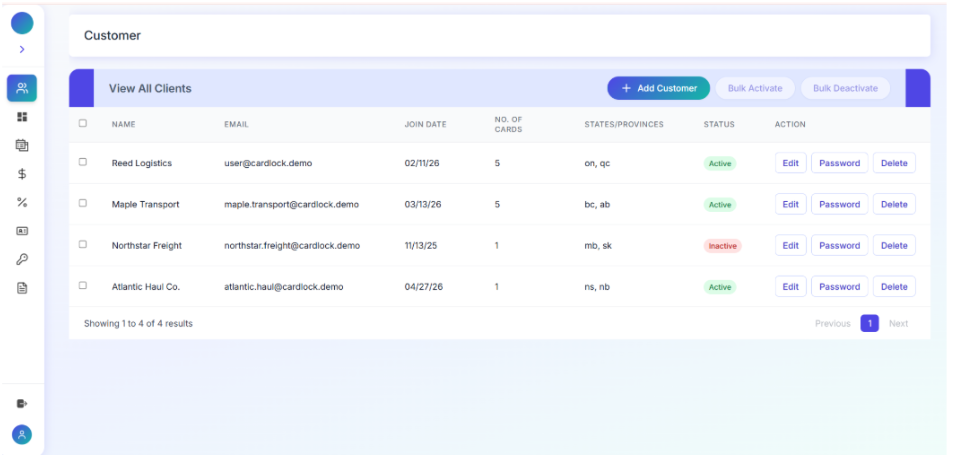954x459 pixels.
Task: Edit the Northstar Freight customer
Action: coord(790,245)
